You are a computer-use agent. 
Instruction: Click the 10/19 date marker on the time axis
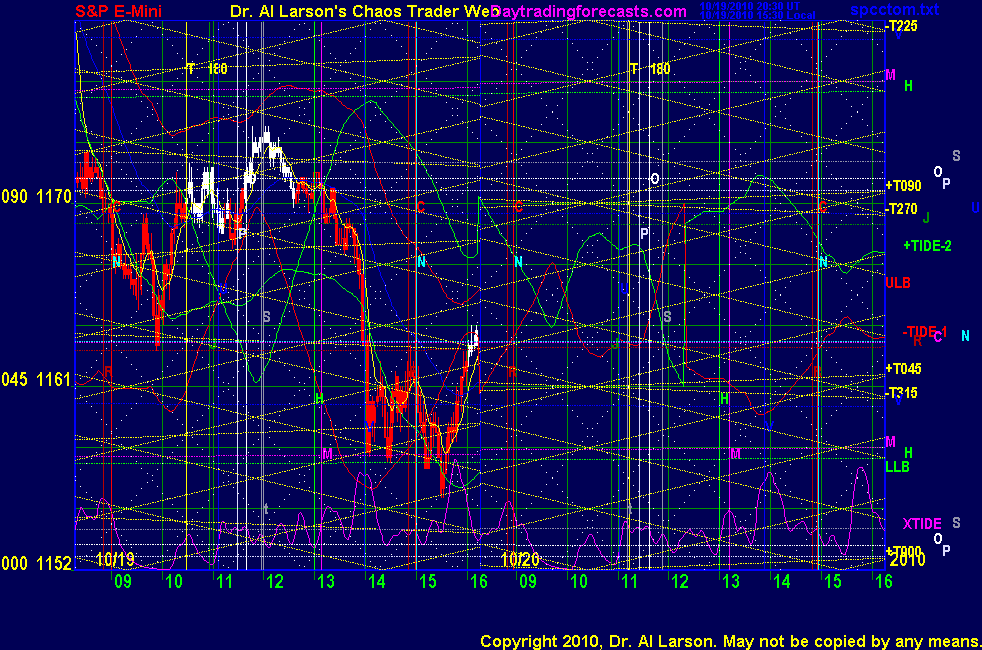click(115, 559)
